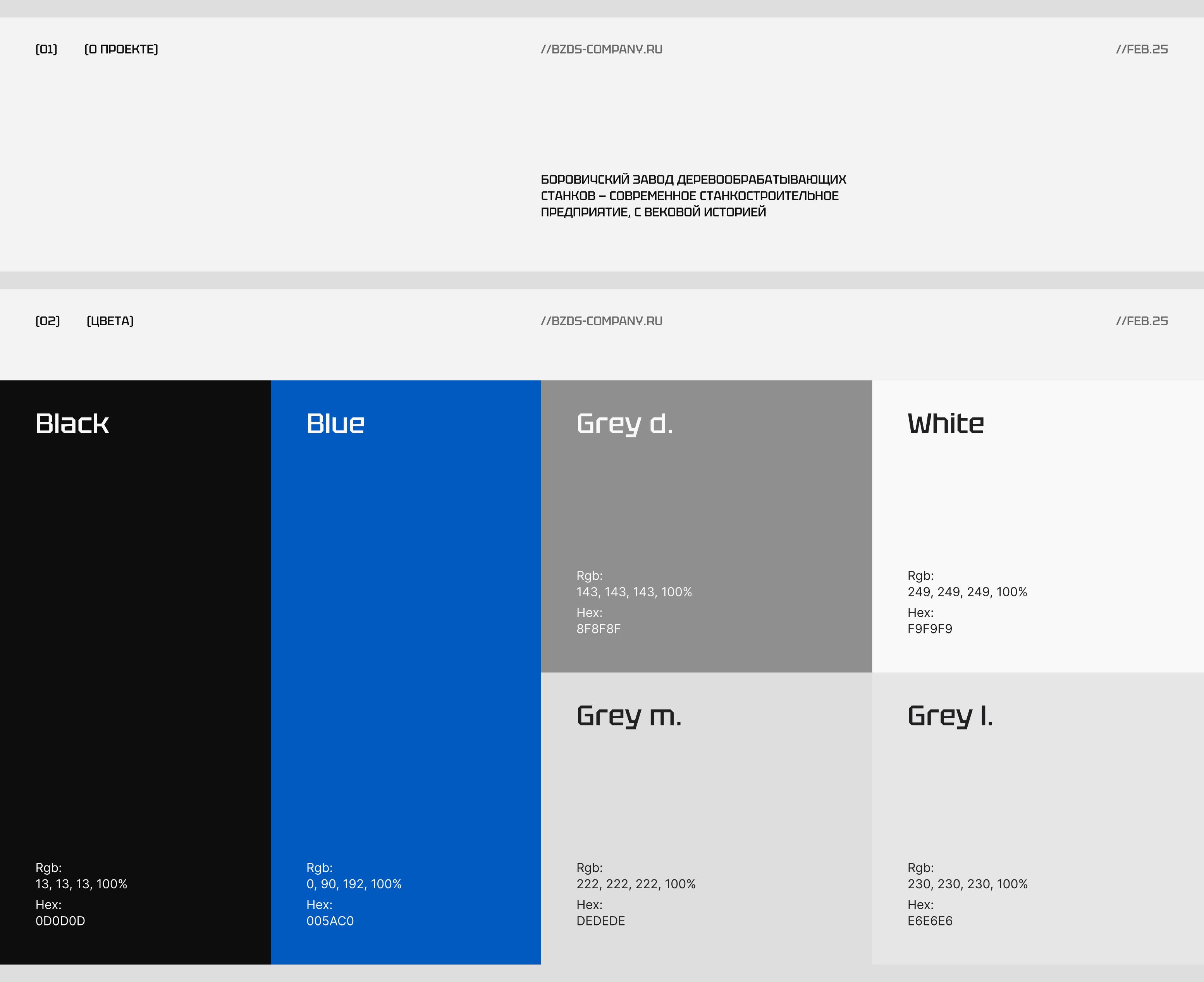Click the //FEB.25 date in colors section

[x=1142, y=321]
